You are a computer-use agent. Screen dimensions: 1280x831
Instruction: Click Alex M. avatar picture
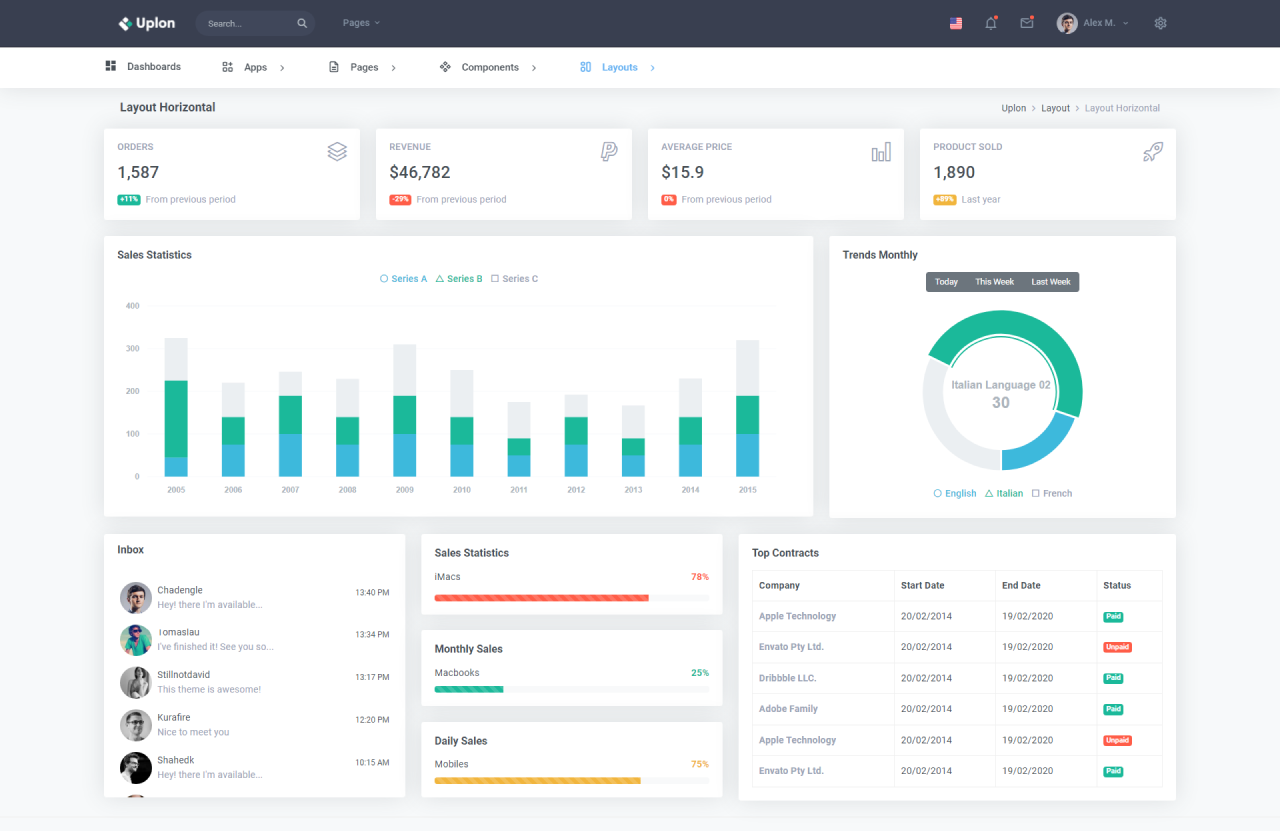1067,23
